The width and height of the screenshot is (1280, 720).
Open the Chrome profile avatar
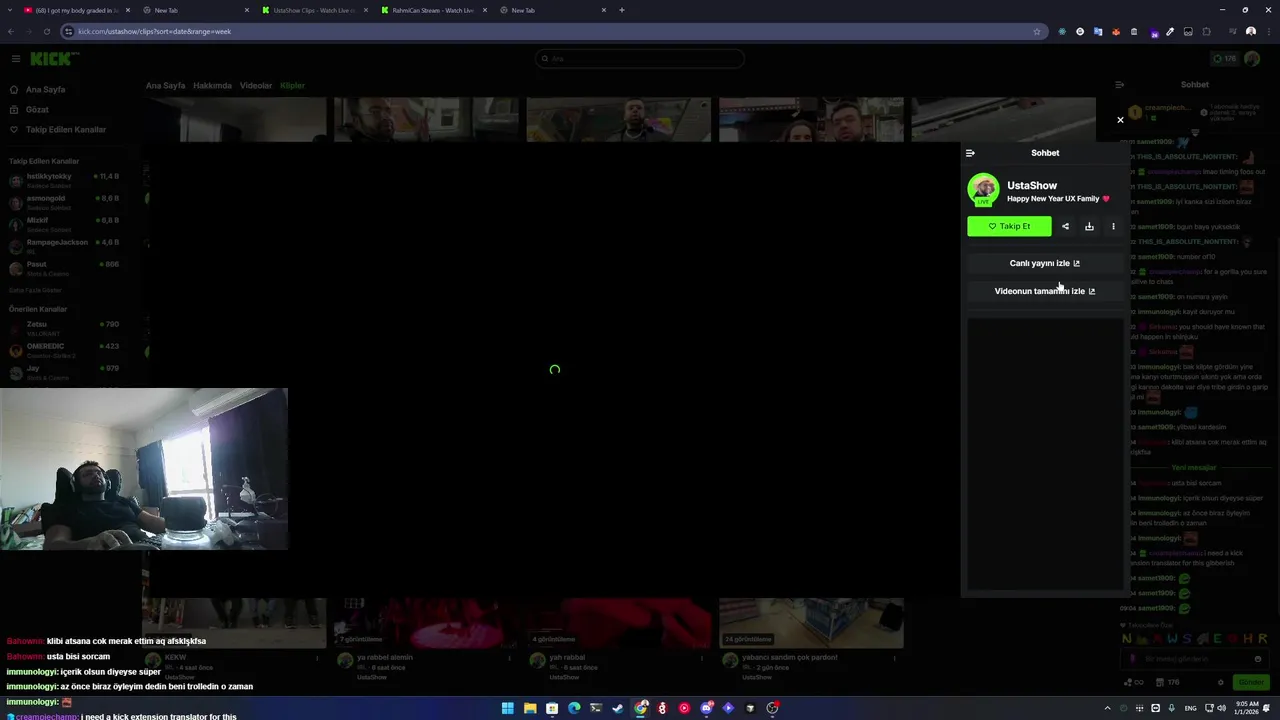pos(1251,32)
